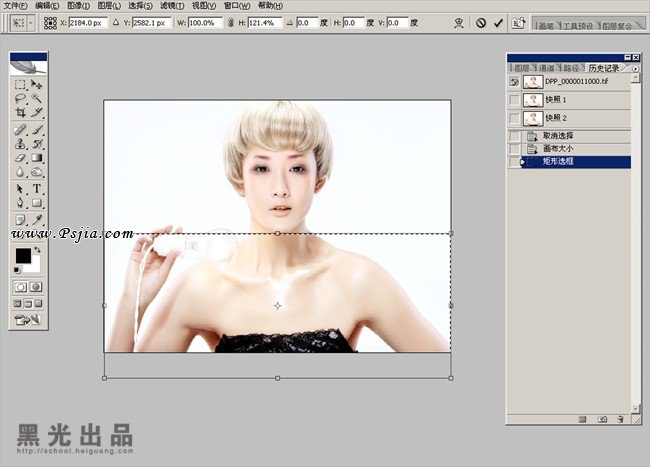Image resolution: width=650 pixels, height=467 pixels.
Task: Click the X position input field
Action: point(88,22)
